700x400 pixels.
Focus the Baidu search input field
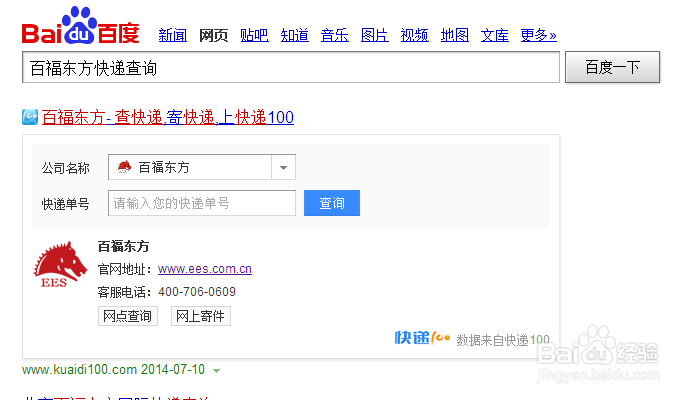[x=291, y=67]
